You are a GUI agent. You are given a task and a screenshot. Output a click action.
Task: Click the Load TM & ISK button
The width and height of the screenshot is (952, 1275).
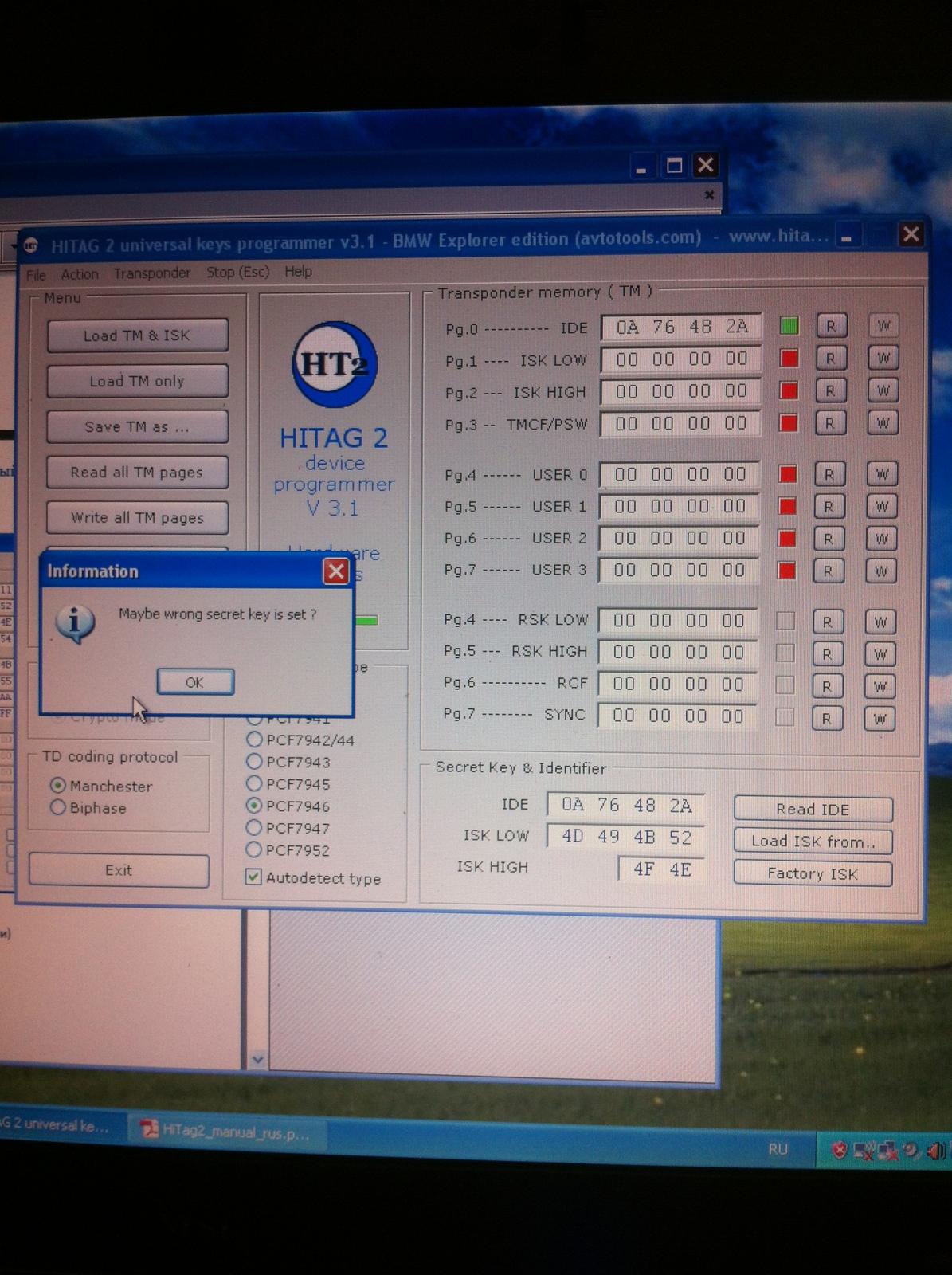(x=137, y=335)
